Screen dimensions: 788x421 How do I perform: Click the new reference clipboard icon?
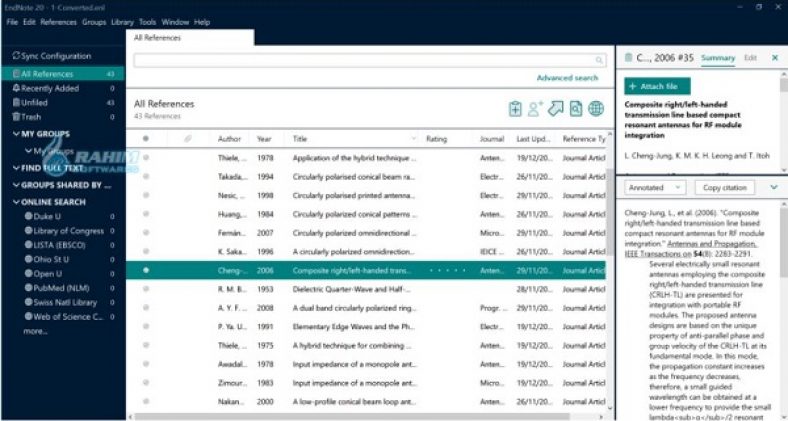point(515,109)
